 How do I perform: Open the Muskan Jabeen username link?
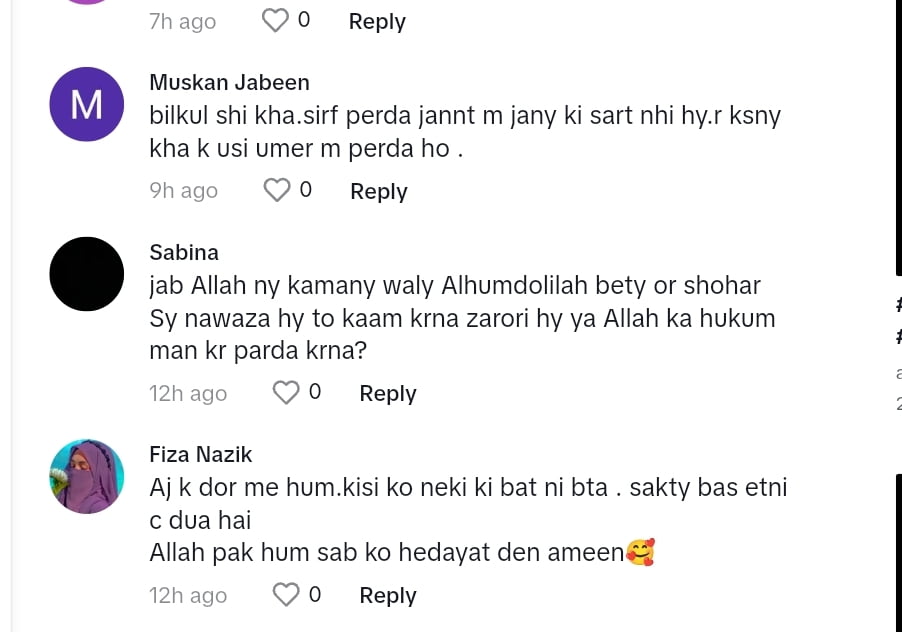click(229, 82)
